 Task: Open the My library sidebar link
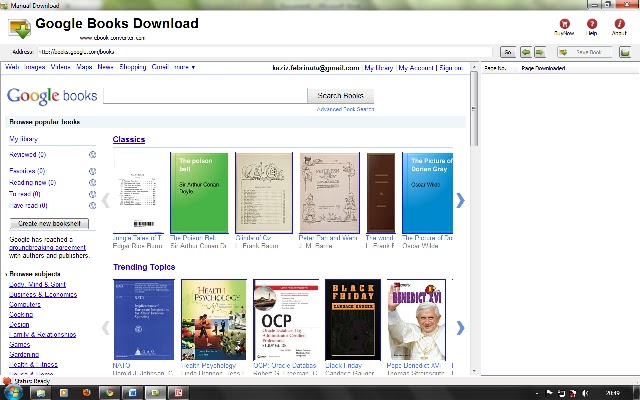click(x=23, y=139)
